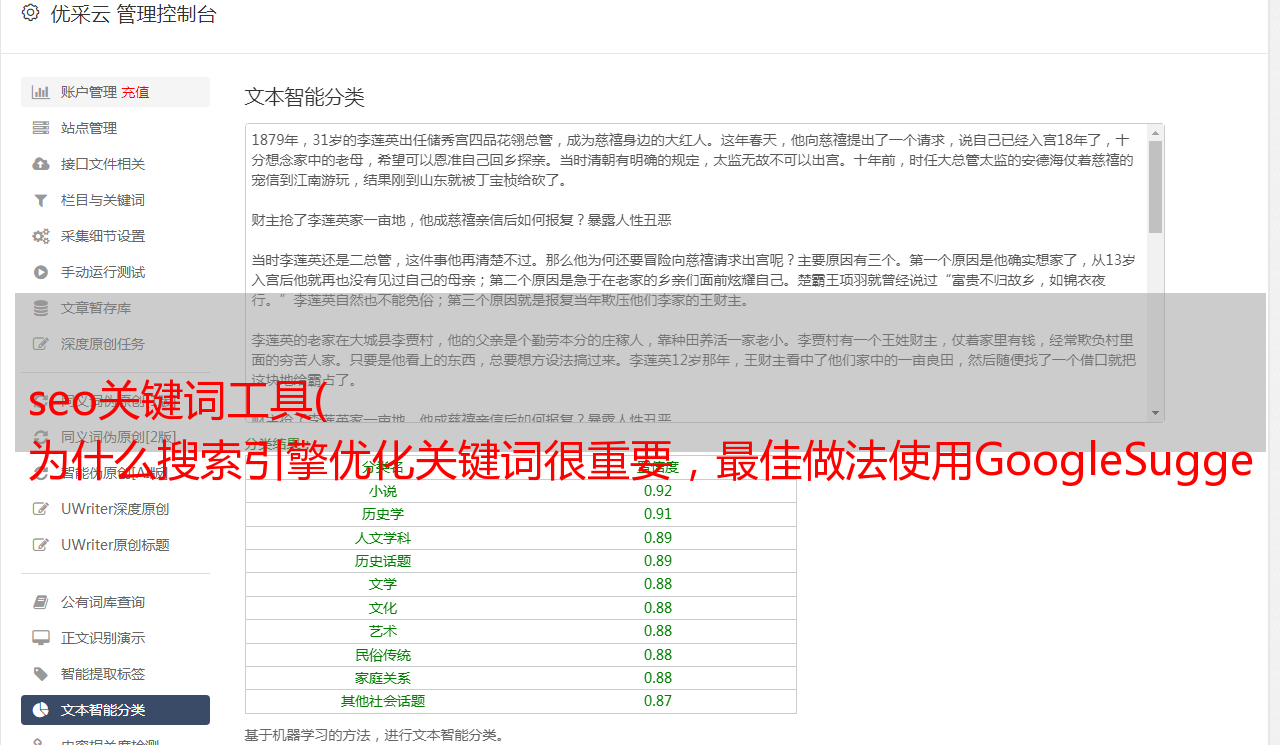The width and height of the screenshot is (1280, 745).
Task: Click the 文化 category cell
Action: 383,608
